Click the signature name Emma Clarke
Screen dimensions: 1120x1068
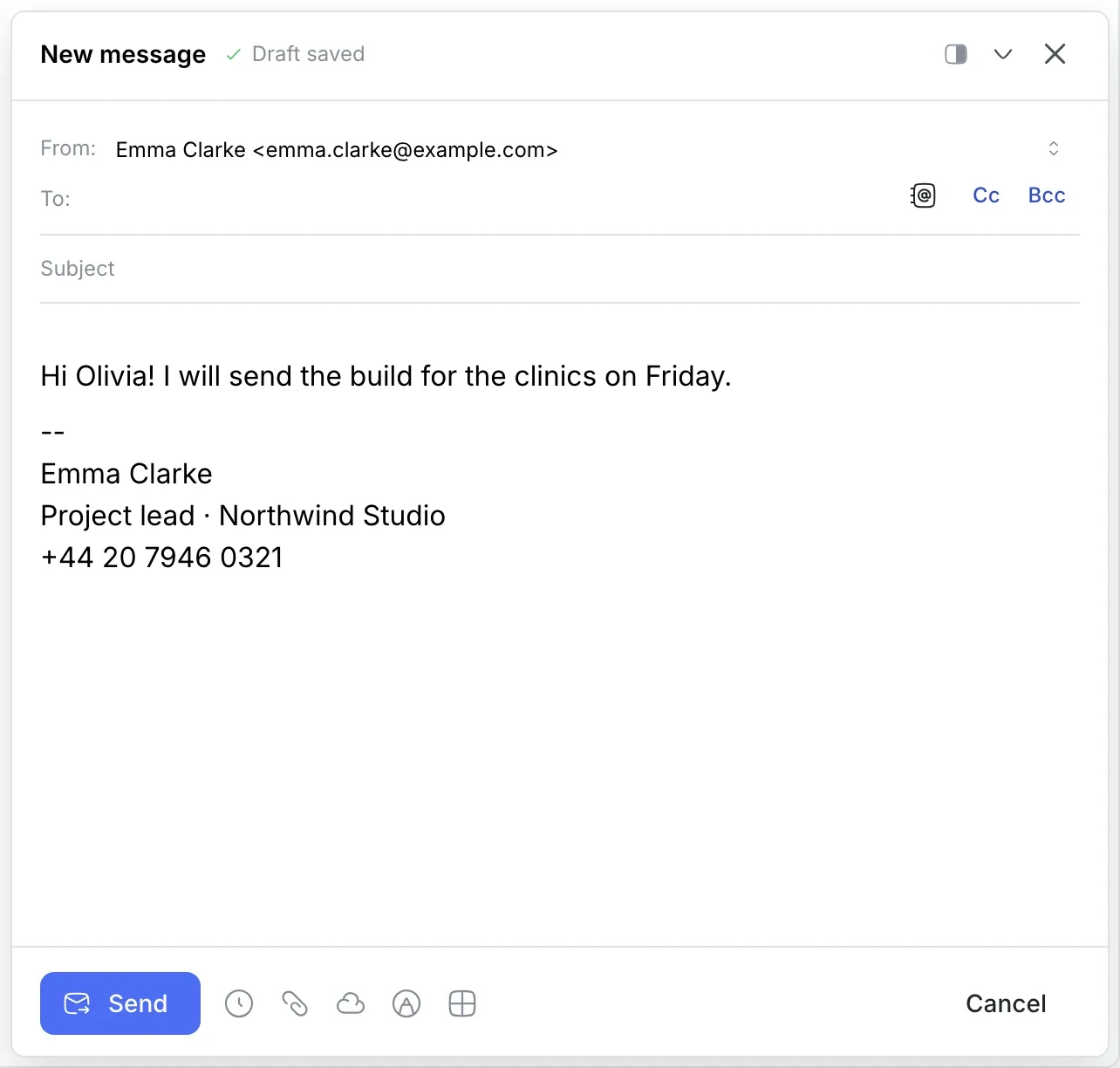click(126, 474)
